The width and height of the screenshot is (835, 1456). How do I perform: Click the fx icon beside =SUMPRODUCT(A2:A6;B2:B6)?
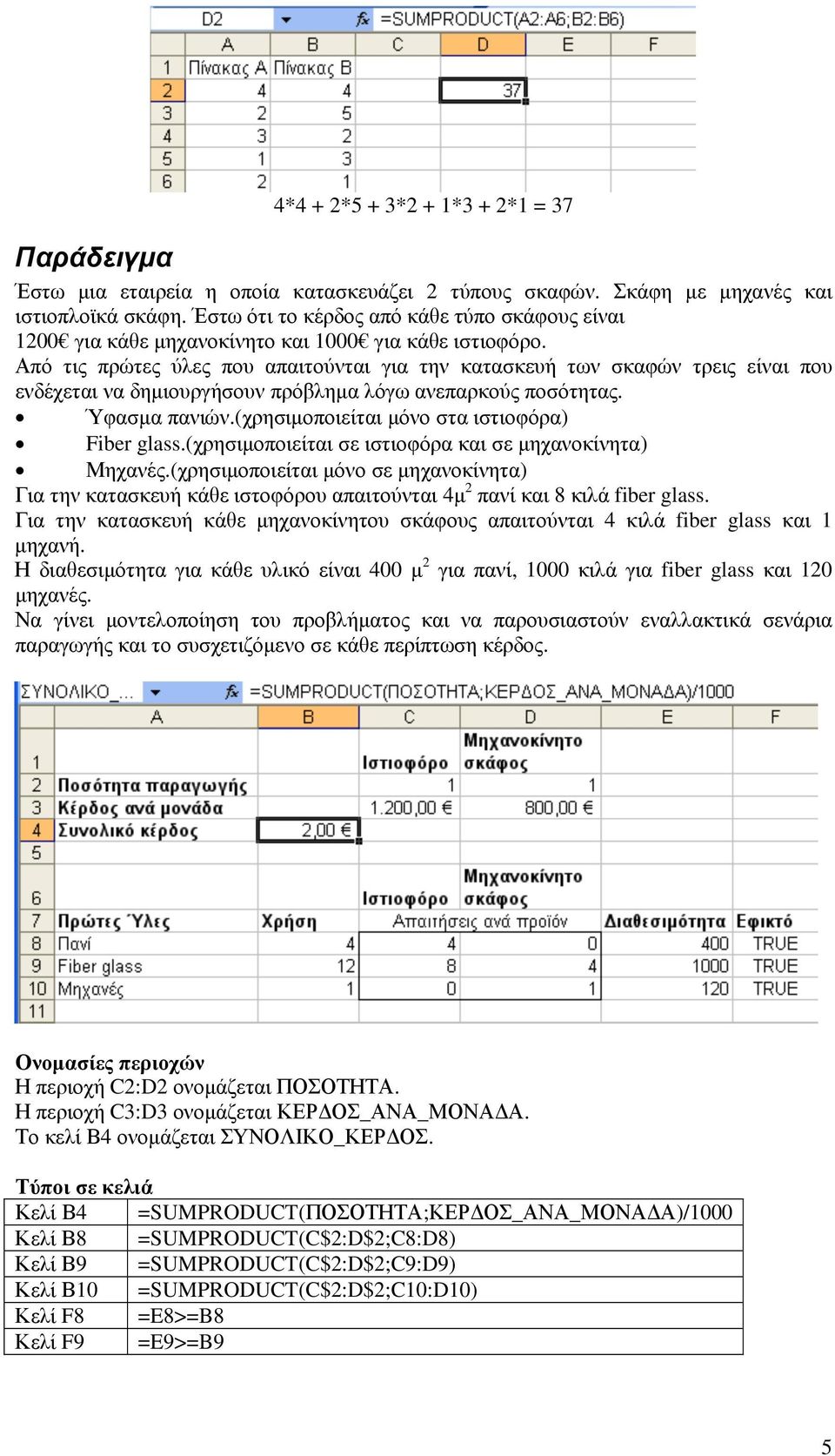(x=362, y=18)
